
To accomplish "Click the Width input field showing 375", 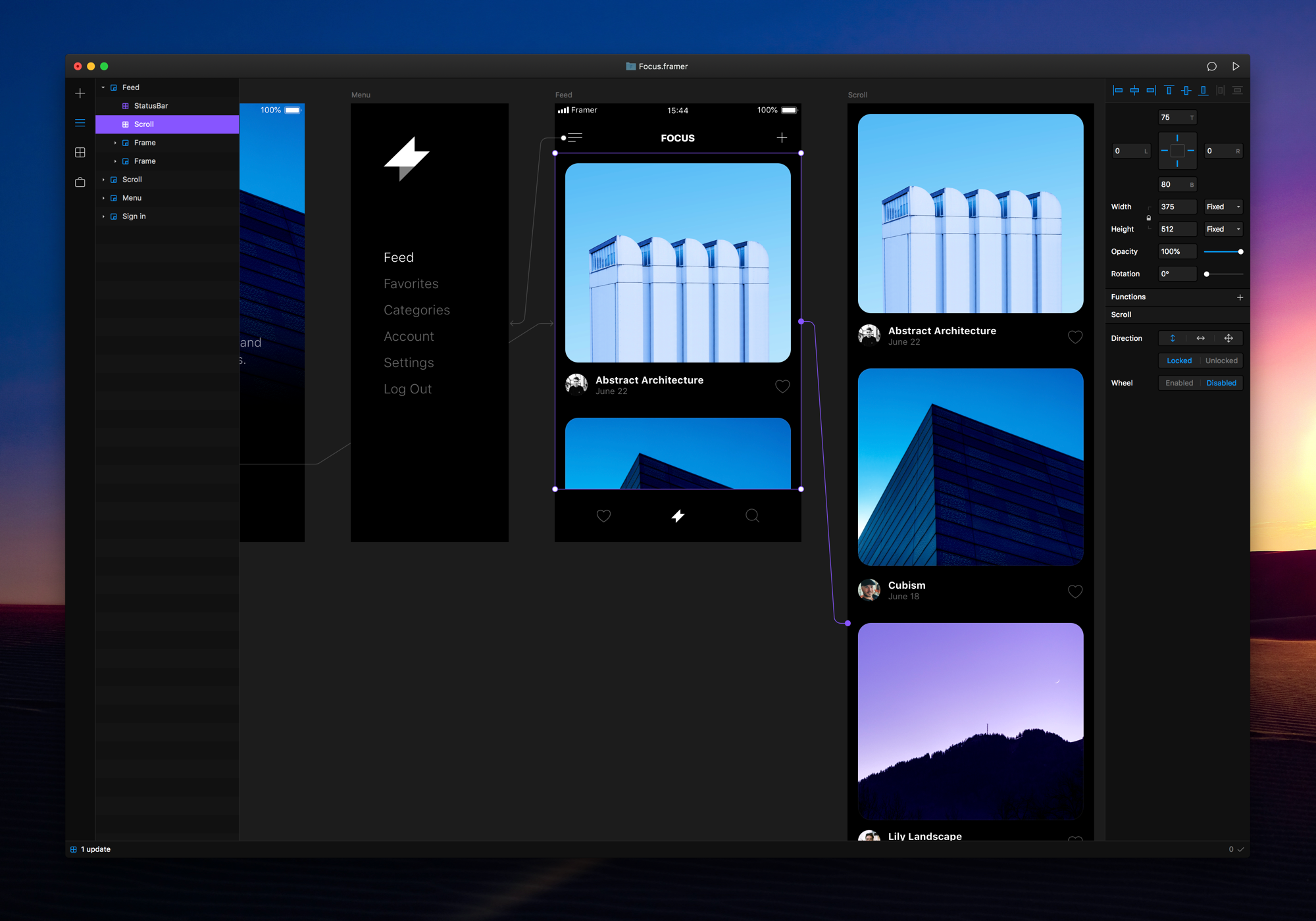I will click(1177, 207).
